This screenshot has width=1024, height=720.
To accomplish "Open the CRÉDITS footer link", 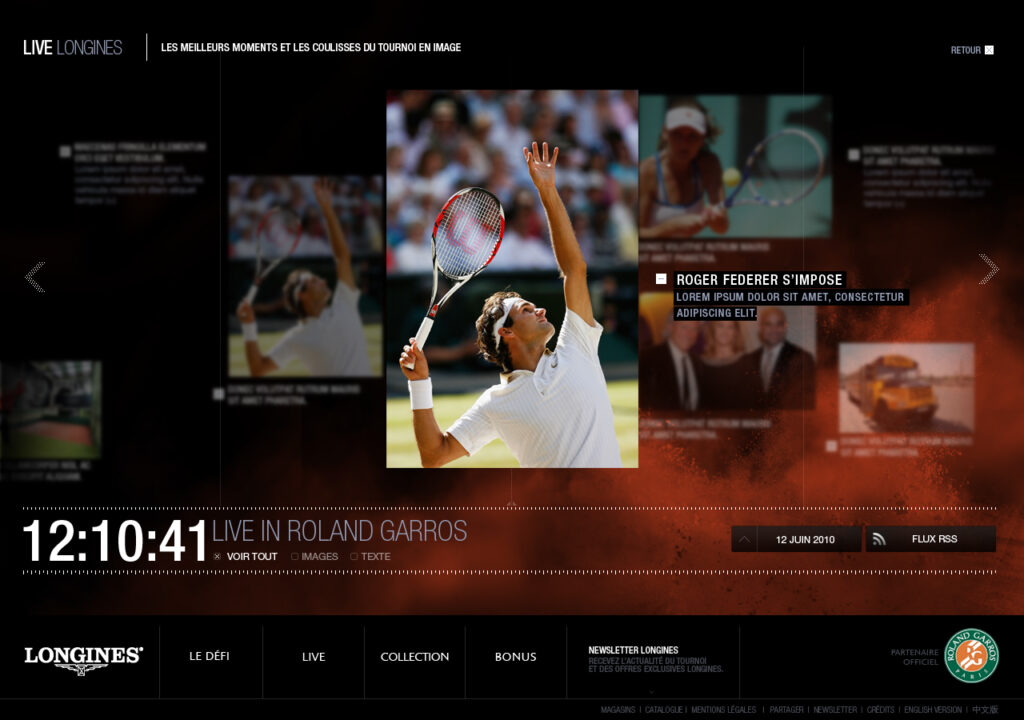I will pos(880,710).
